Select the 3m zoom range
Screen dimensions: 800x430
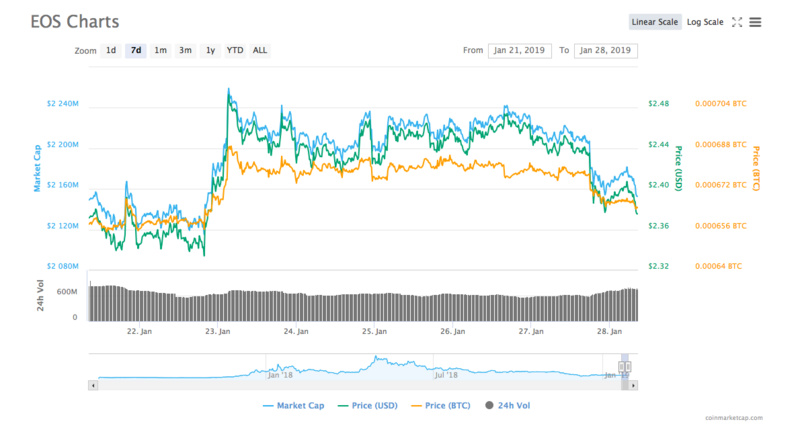[185, 50]
